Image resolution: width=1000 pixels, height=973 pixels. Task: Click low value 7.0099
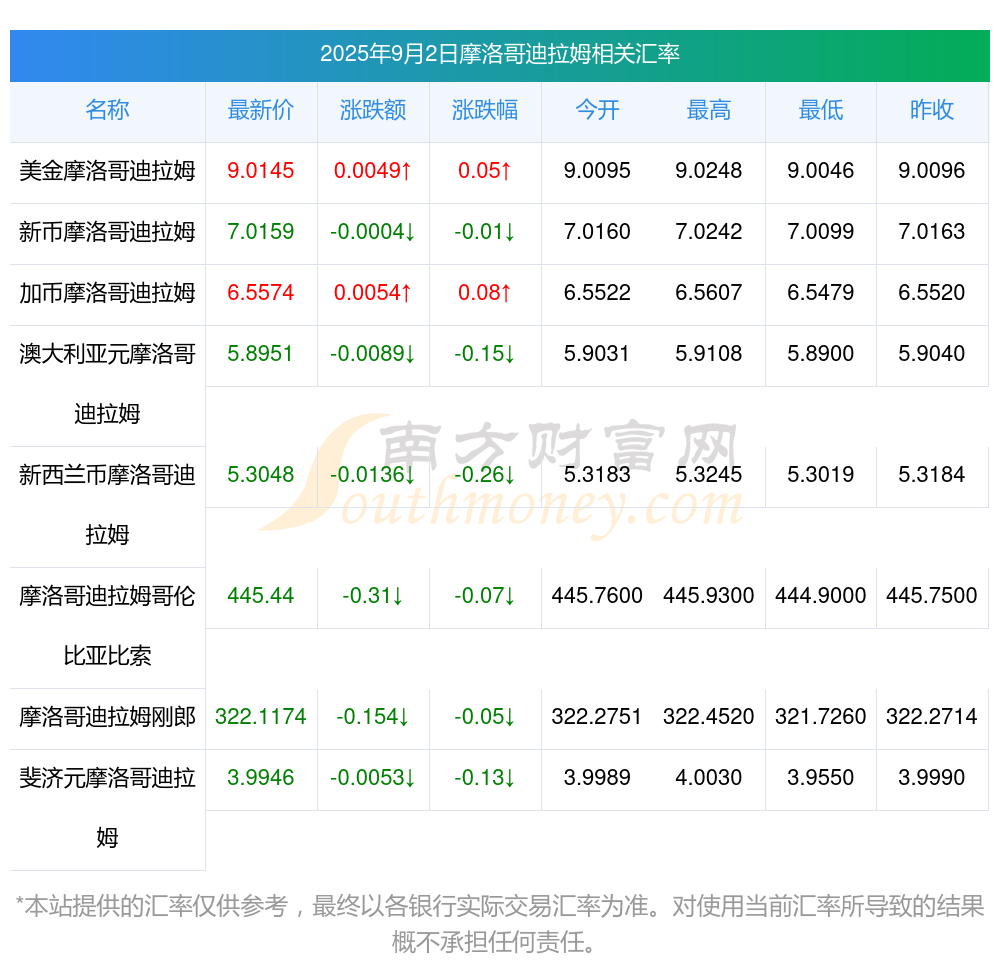pos(821,231)
